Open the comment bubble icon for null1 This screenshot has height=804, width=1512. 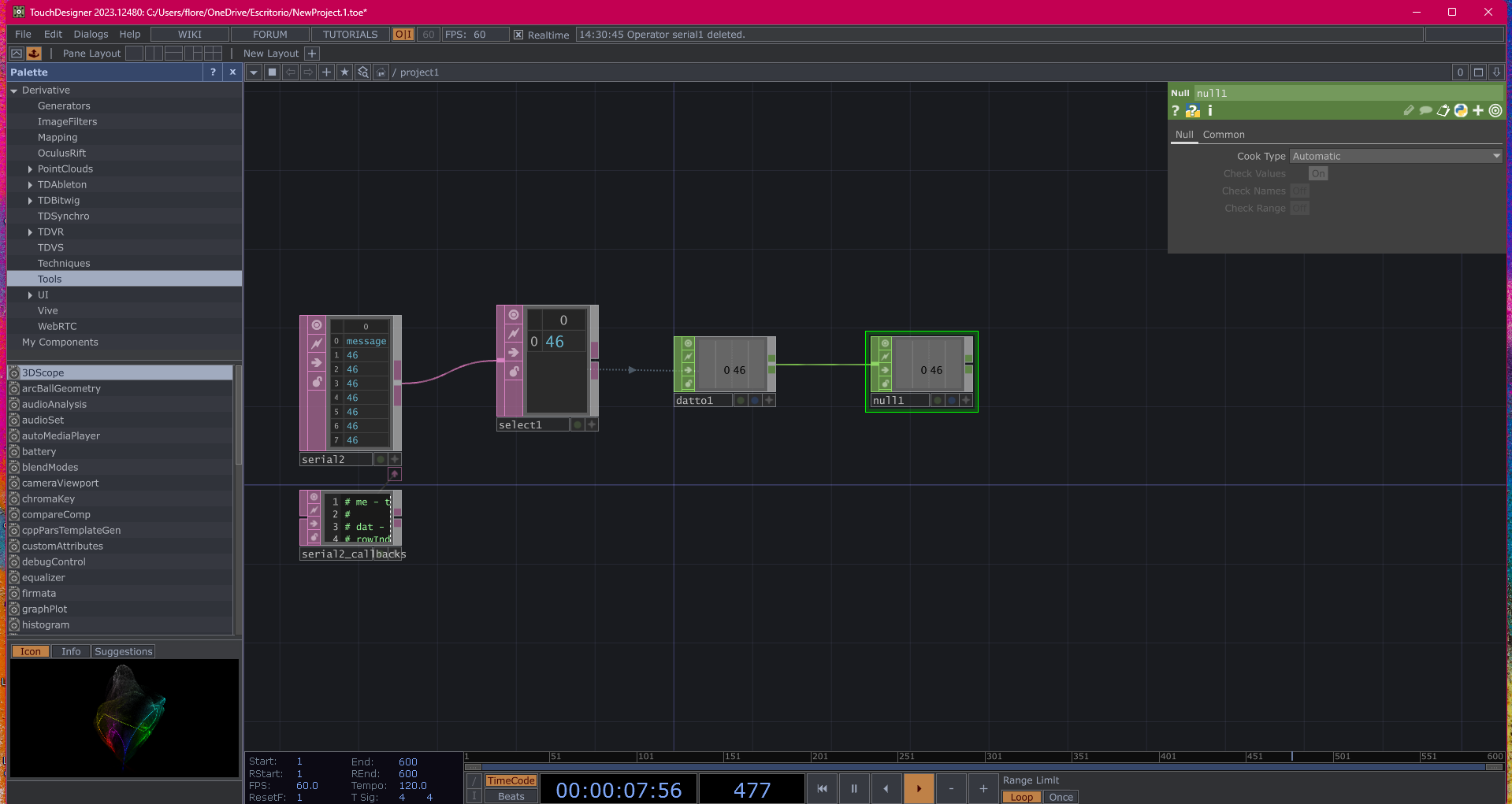click(1426, 110)
